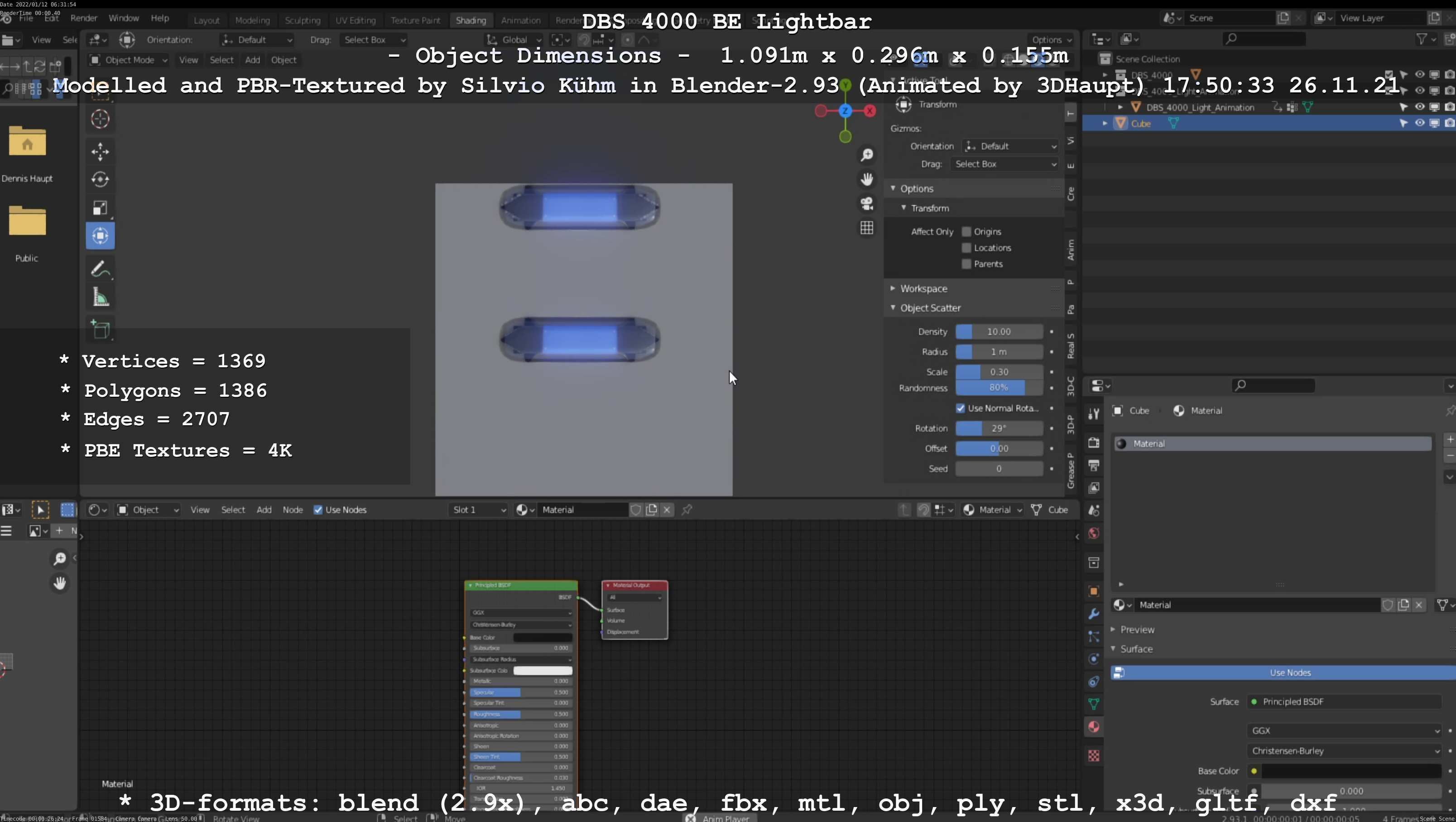Toggle Use Nodes checkbox in node editor header

point(318,510)
